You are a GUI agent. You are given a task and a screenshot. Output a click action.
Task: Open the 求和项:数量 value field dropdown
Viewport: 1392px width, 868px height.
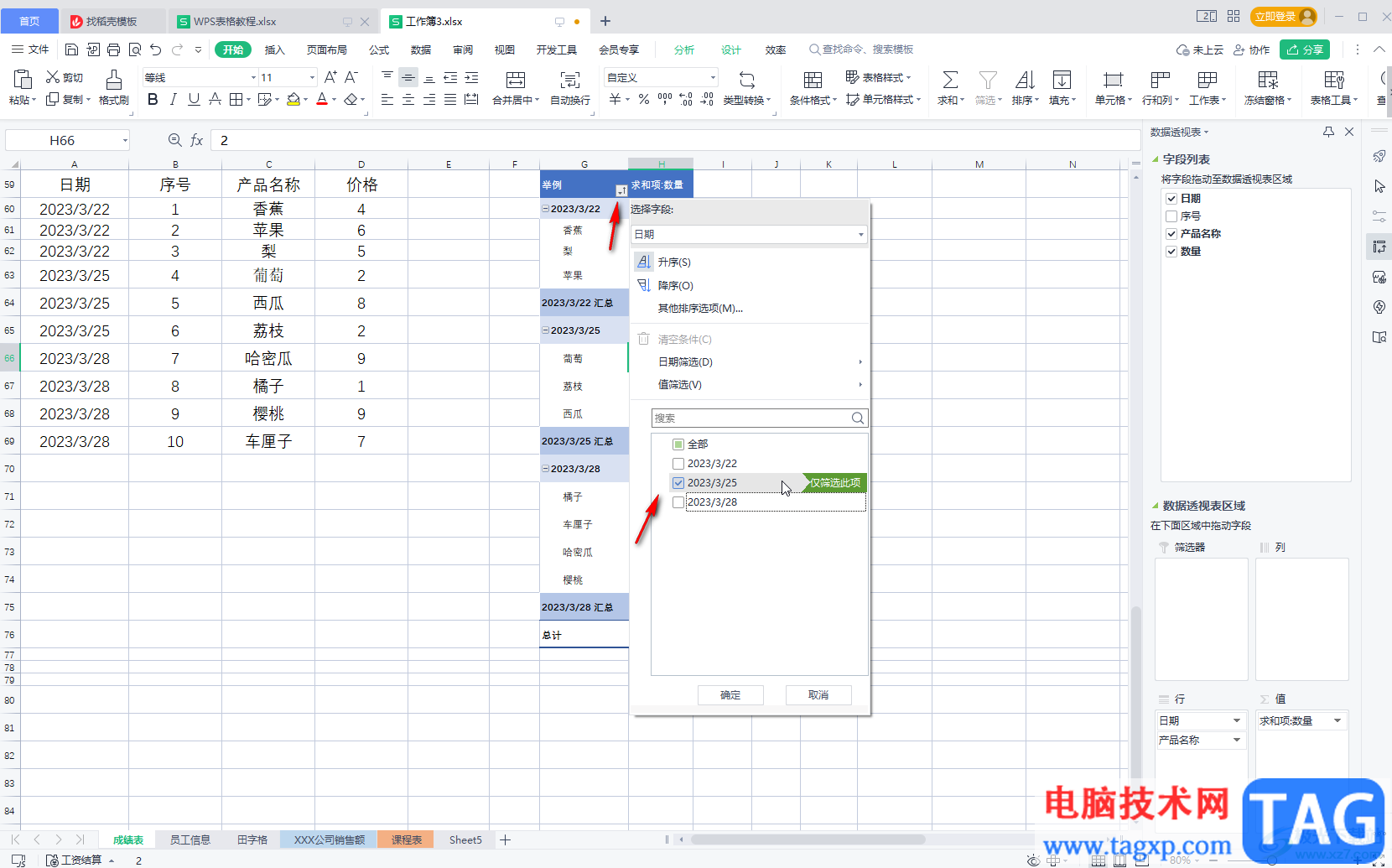pos(1337,720)
